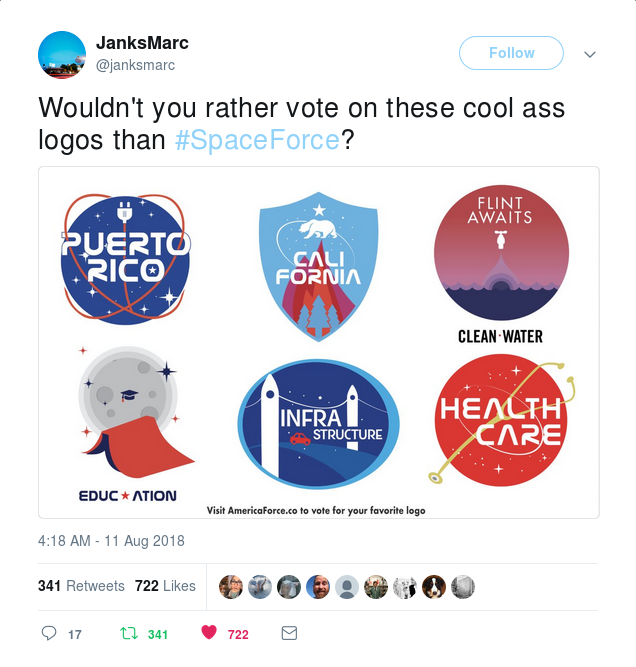Expand the tweet options chevron
Image resolution: width=636 pixels, height=667 pixels.
[x=590, y=54]
